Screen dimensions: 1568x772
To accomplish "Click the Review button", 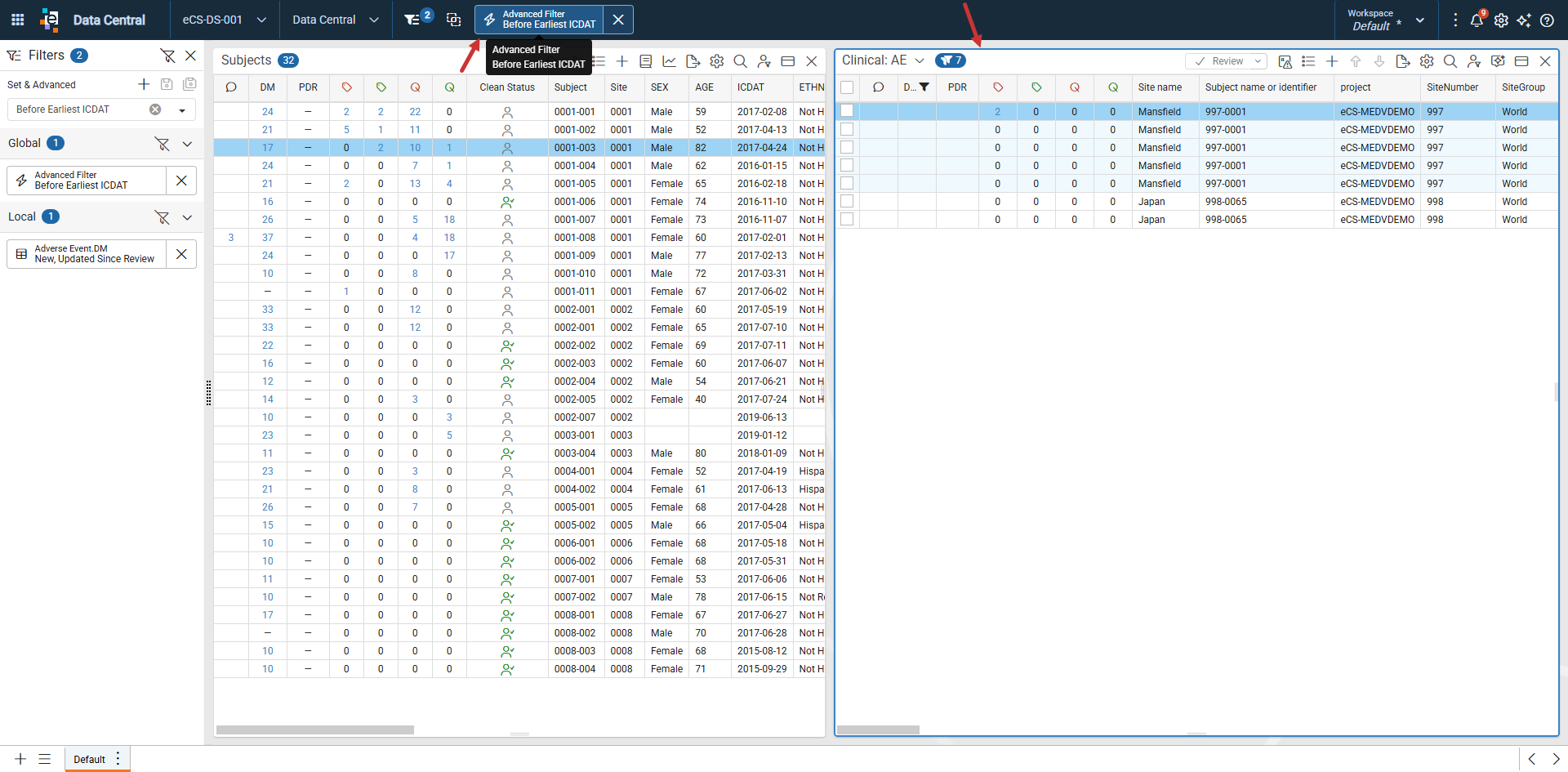I will pyautogui.click(x=1218, y=61).
